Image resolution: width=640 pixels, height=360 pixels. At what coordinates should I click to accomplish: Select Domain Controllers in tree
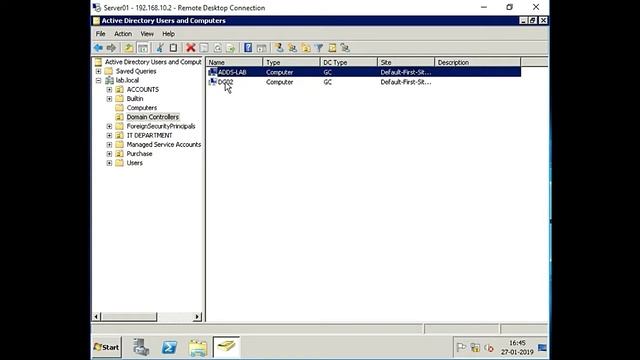click(x=153, y=117)
